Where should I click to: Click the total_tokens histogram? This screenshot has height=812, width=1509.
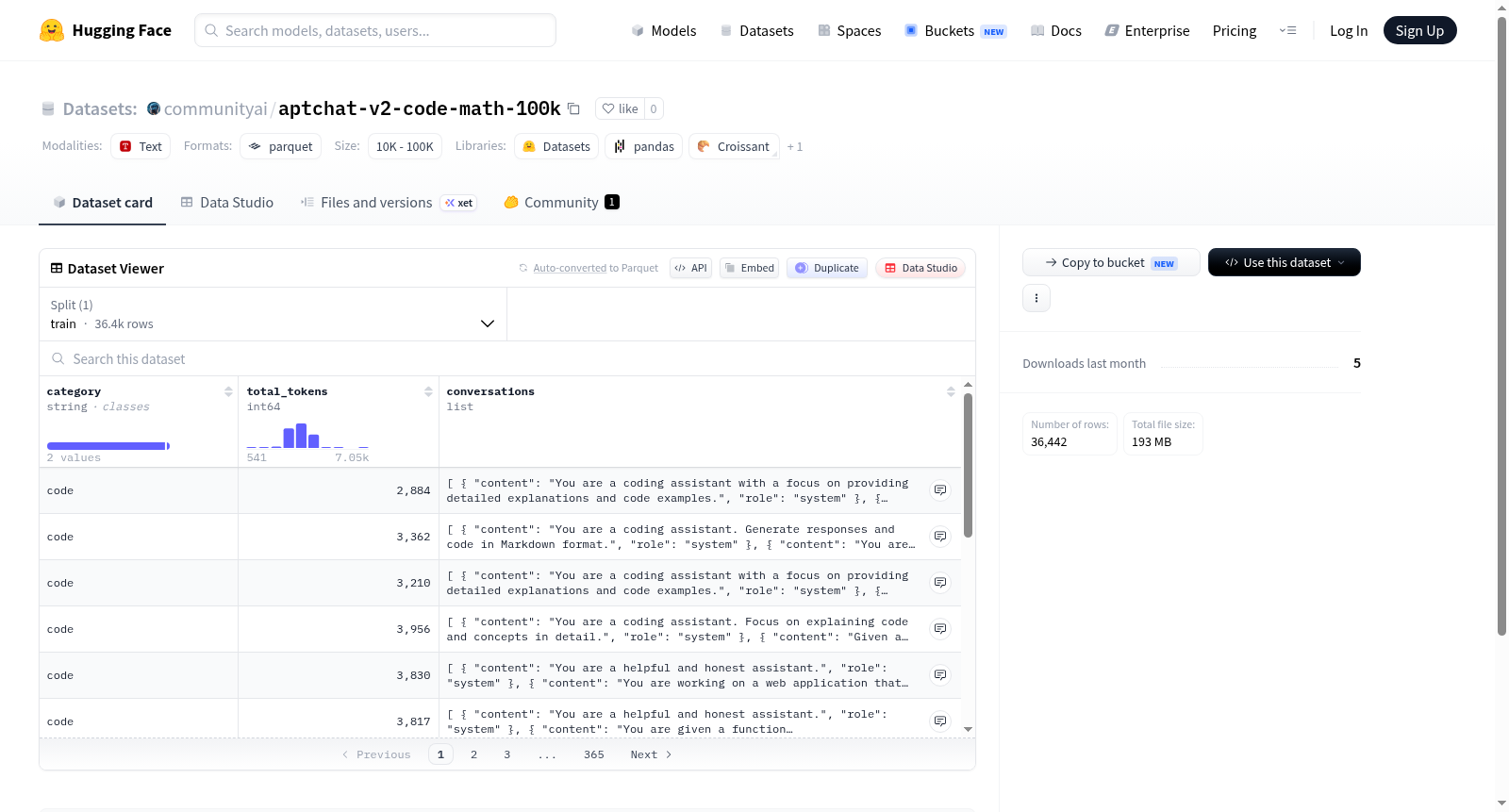point(307,436)
